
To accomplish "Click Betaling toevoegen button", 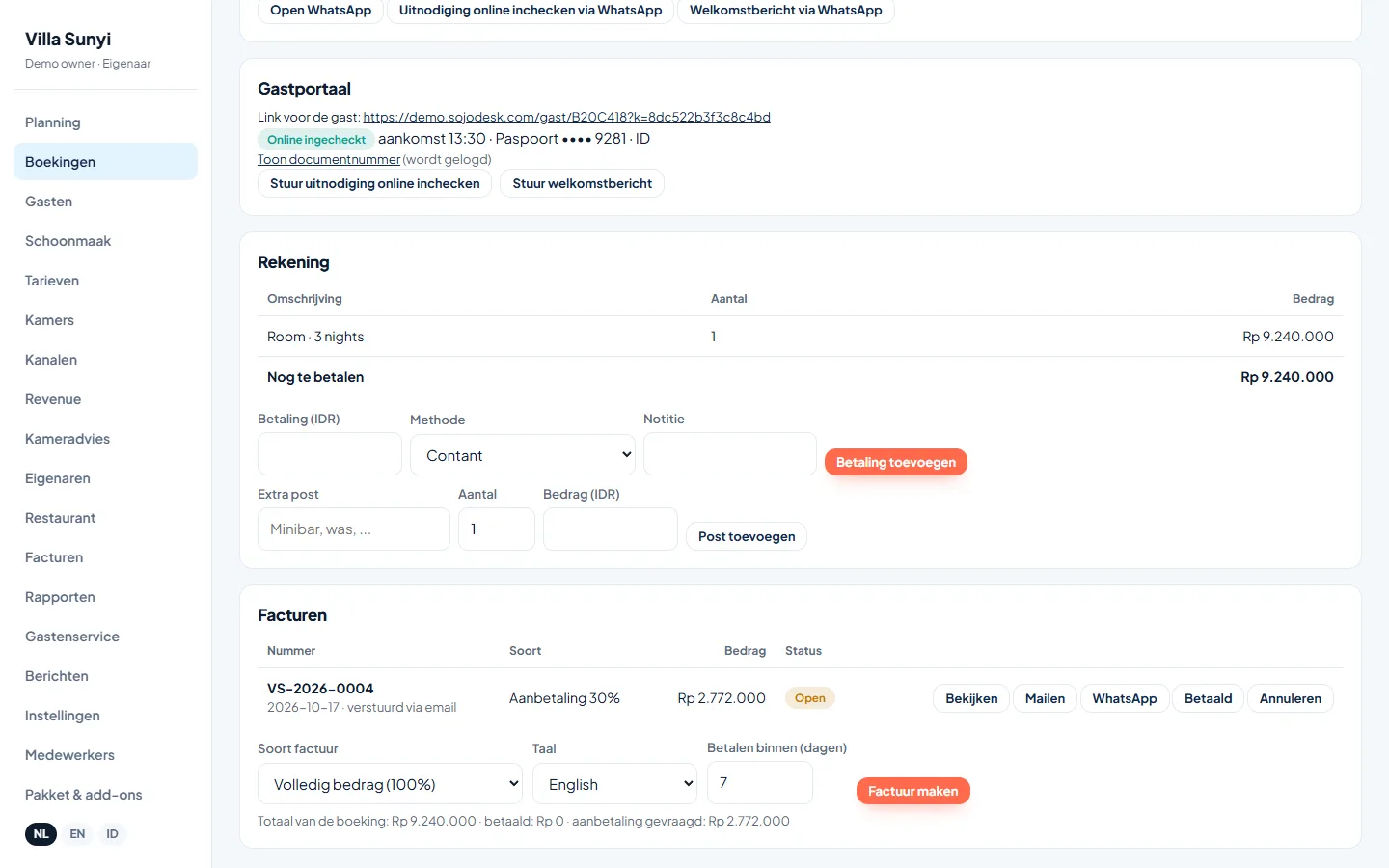I will click(x=896, y=462).
